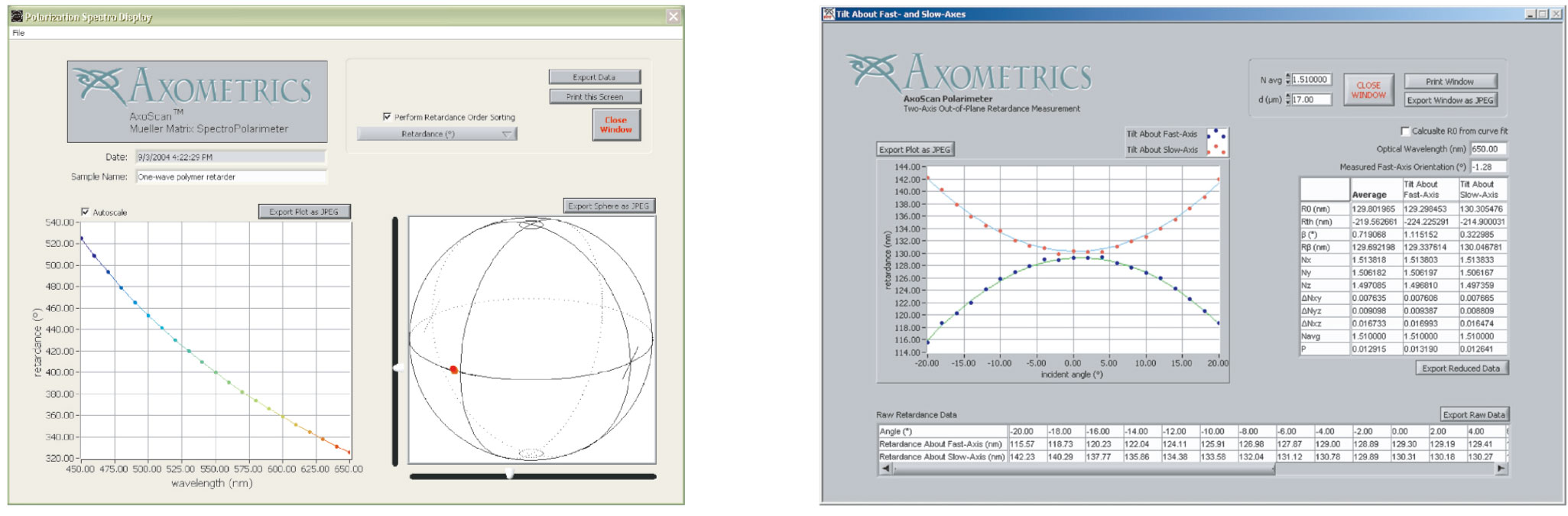Click the N avg stepper arrows
The image size is (1568, 516).
tap(1288, 80)
